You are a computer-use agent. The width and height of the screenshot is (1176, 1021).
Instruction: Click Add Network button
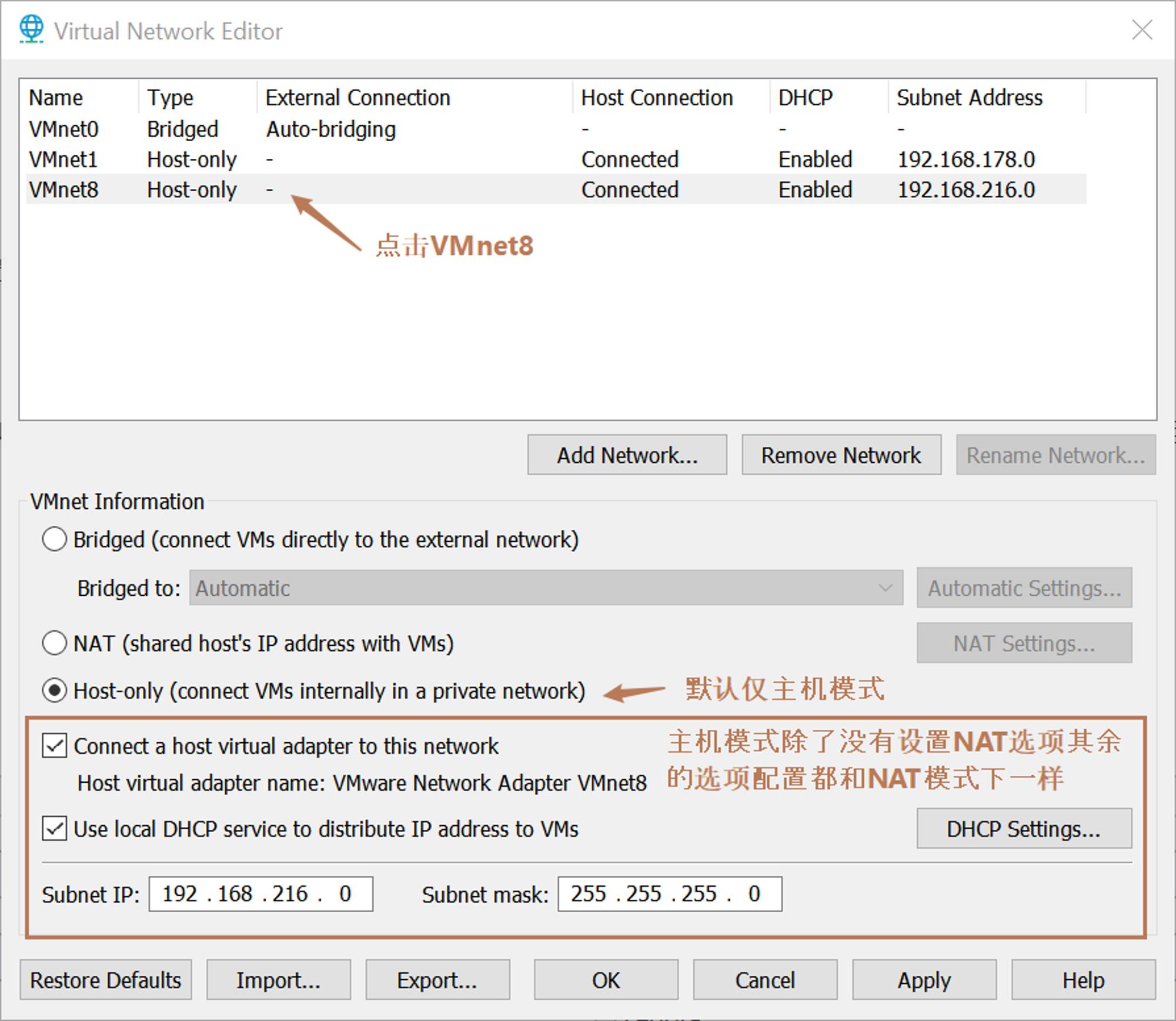click(x=627, y=455)
